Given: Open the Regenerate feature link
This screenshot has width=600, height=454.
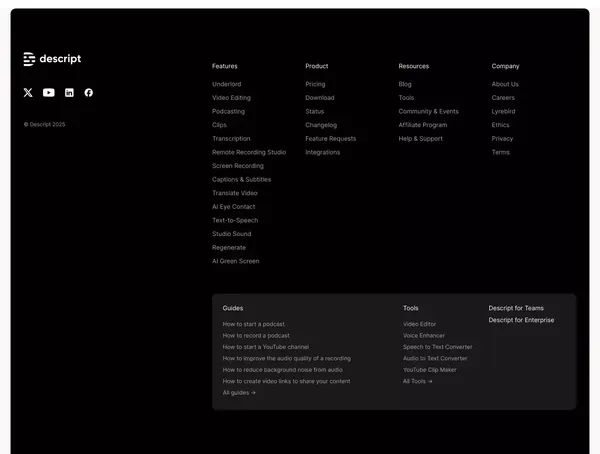Looking at the screenshot, I should coord(229,248).
